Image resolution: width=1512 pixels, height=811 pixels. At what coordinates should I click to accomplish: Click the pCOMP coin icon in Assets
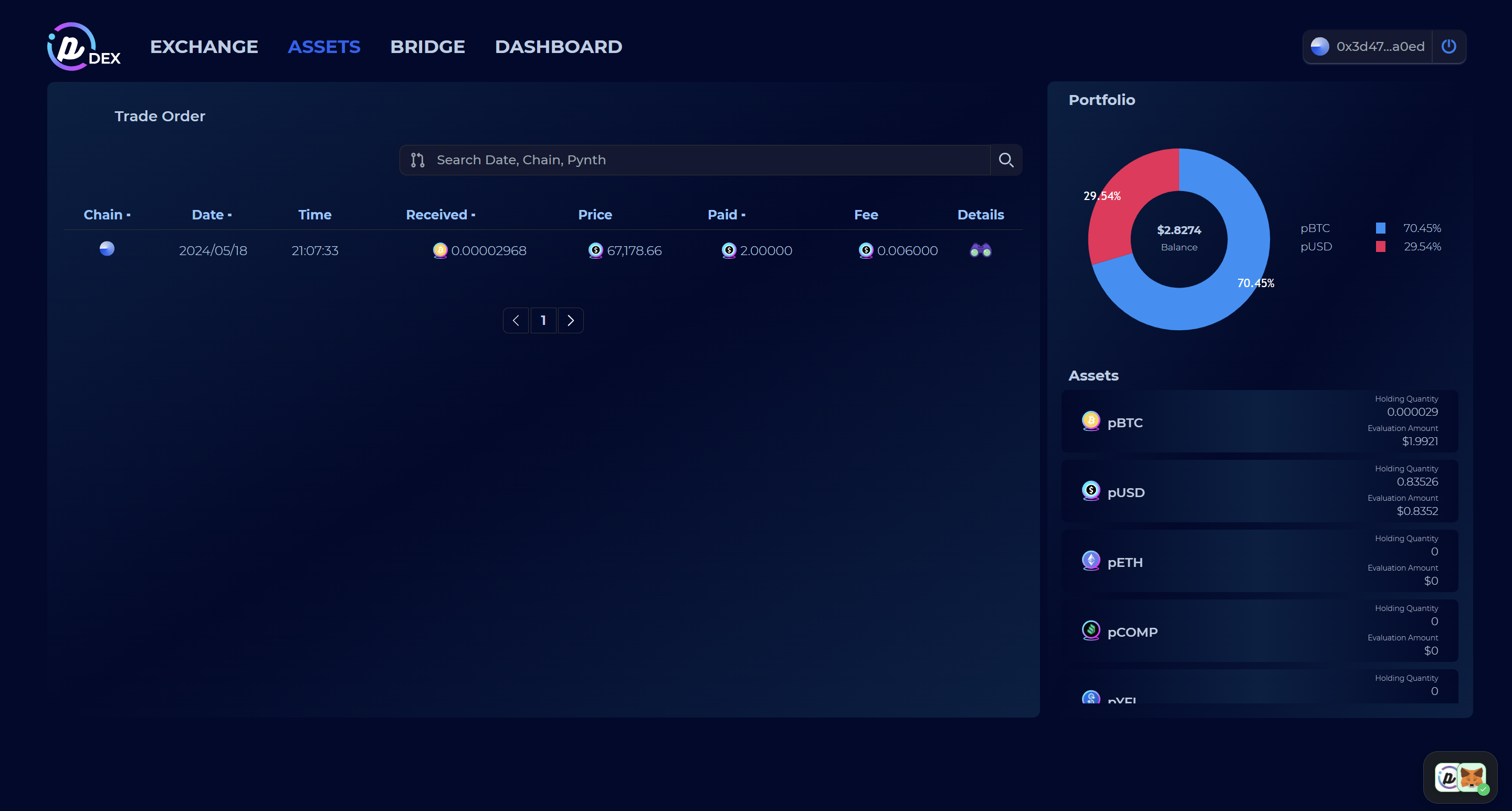tap(1090, 631)
